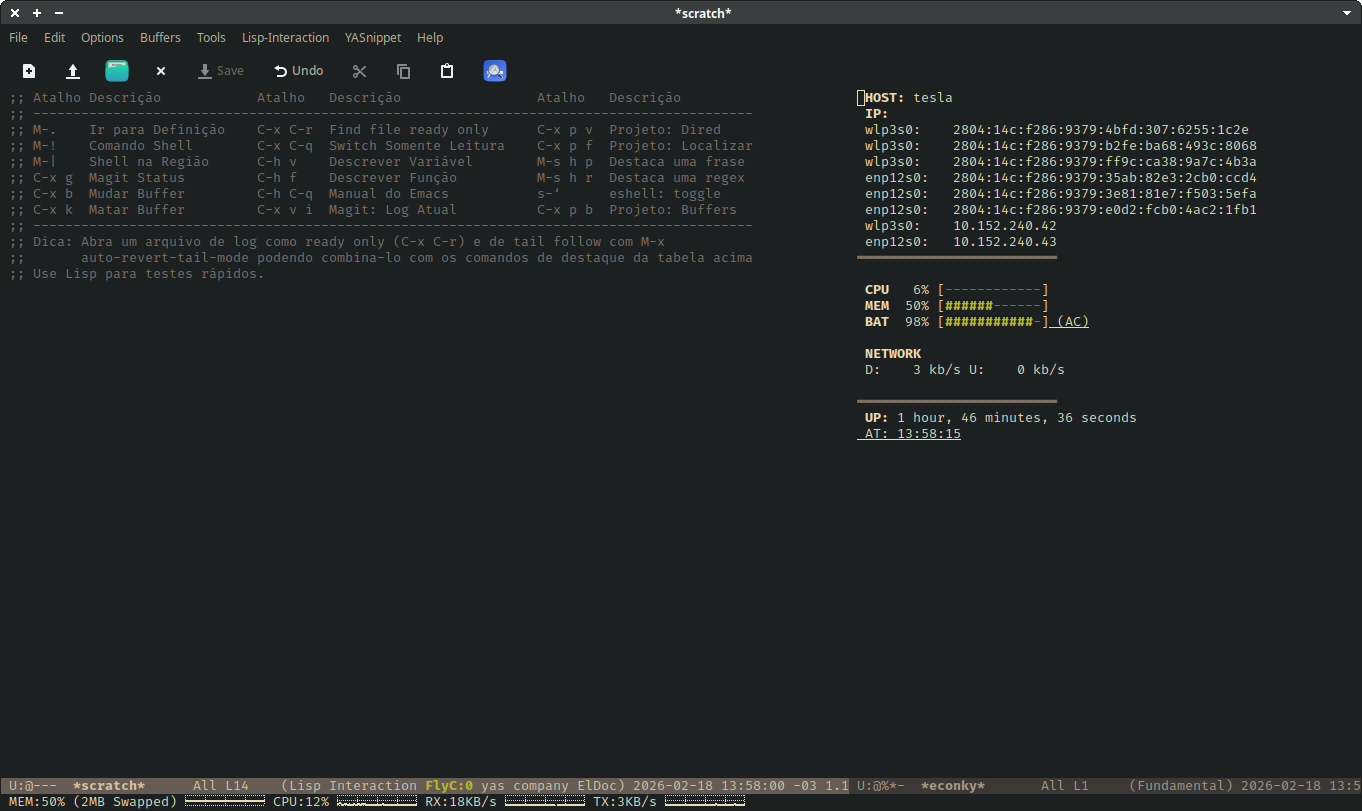Screen dimensions: 1362x811
Task: Click the IPv6 address ending in 1c2e
Action: coord(1101,130)
